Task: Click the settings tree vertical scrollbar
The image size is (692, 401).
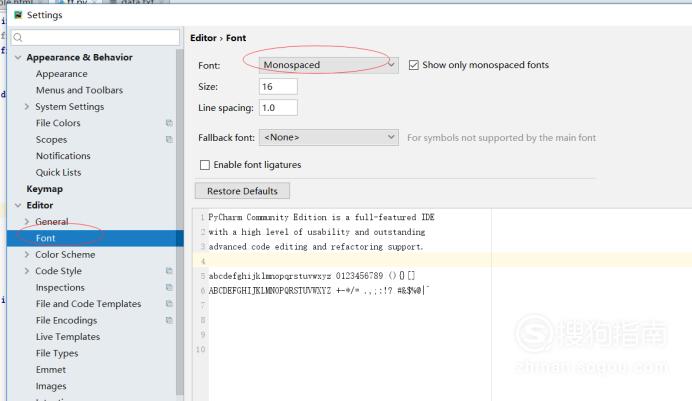Action: coord(180,221)
